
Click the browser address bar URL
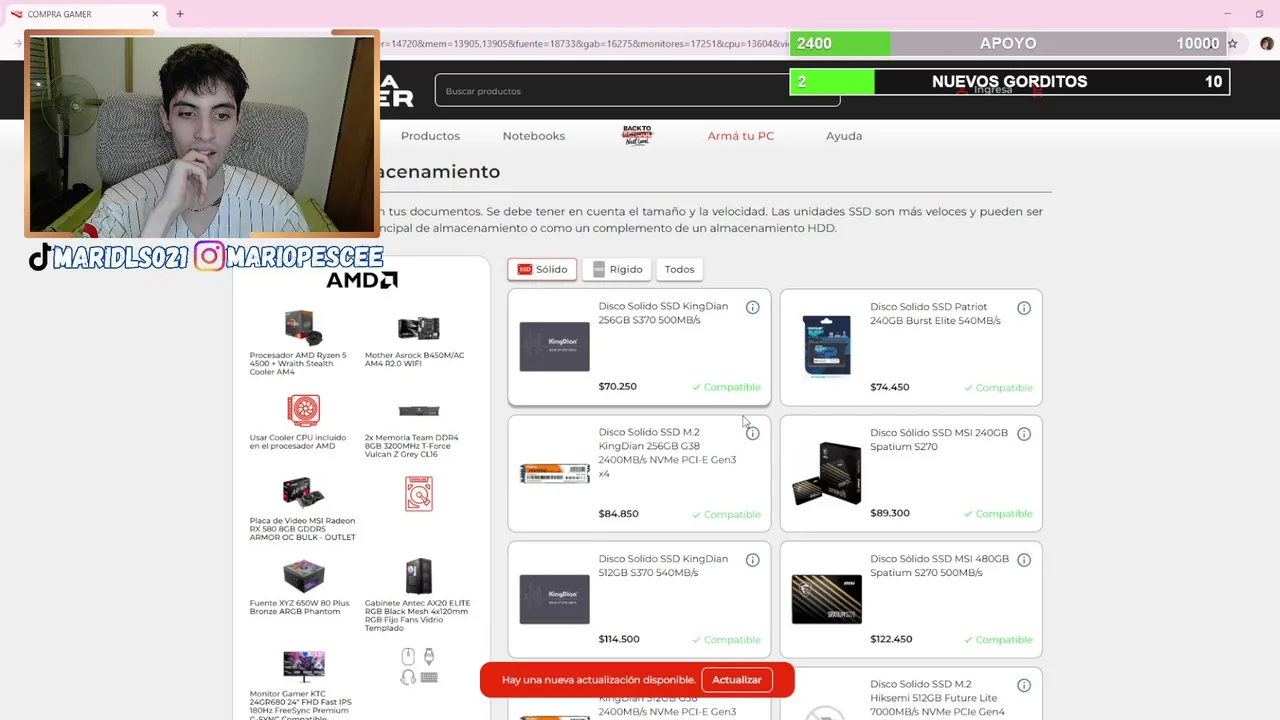(x=585, y=44)
